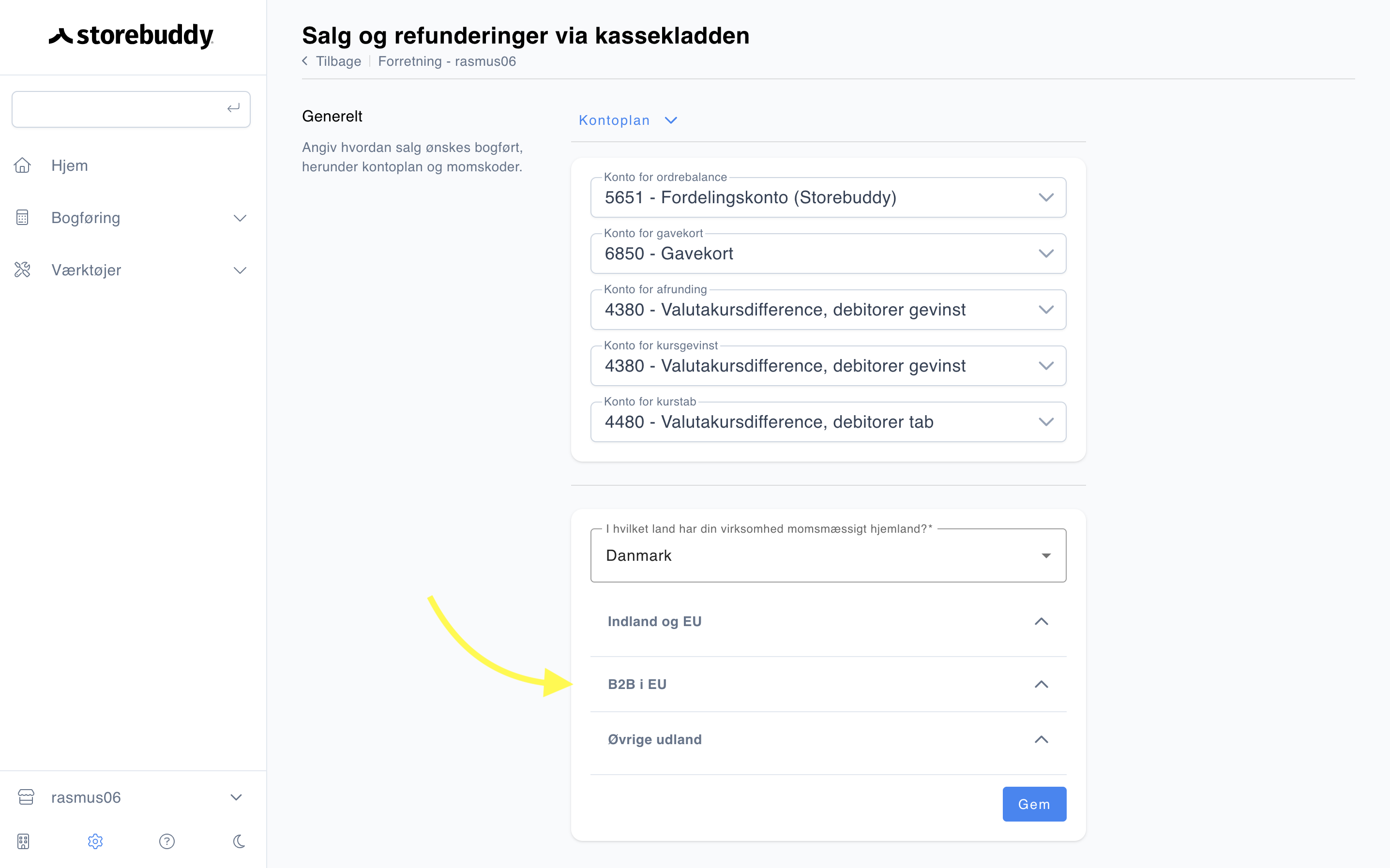
Task: Click the enter arrow in search box
Action: 233,108
